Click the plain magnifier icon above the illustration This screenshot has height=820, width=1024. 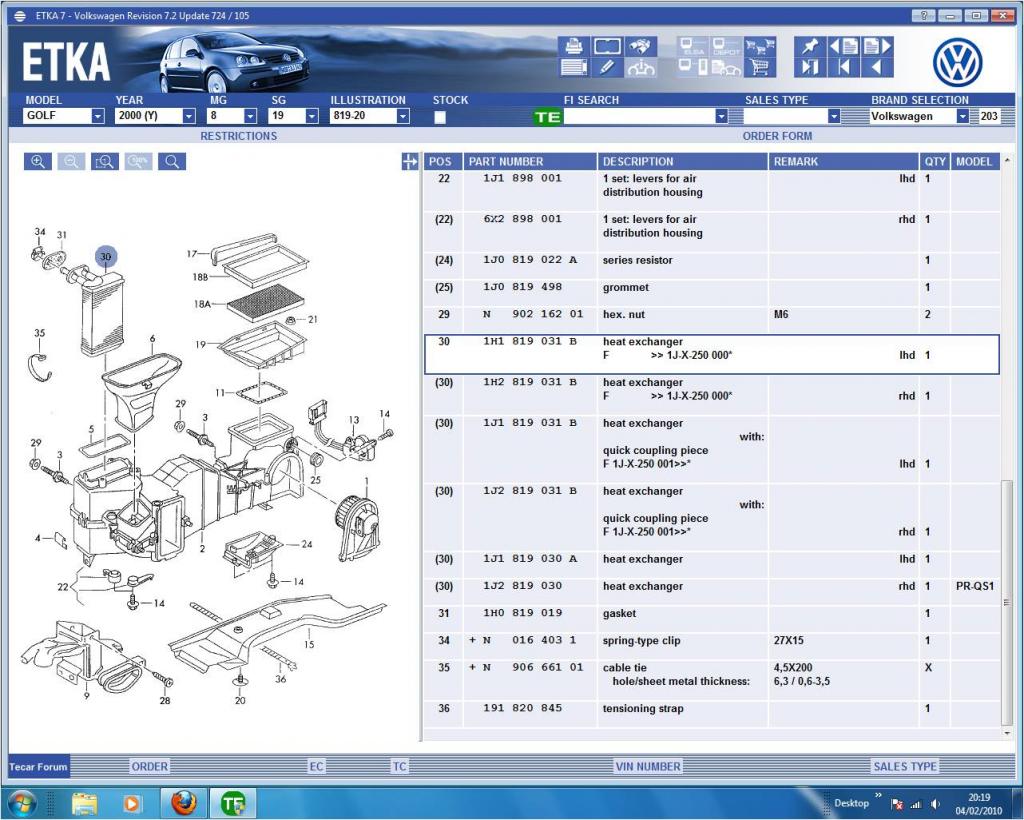172,161
